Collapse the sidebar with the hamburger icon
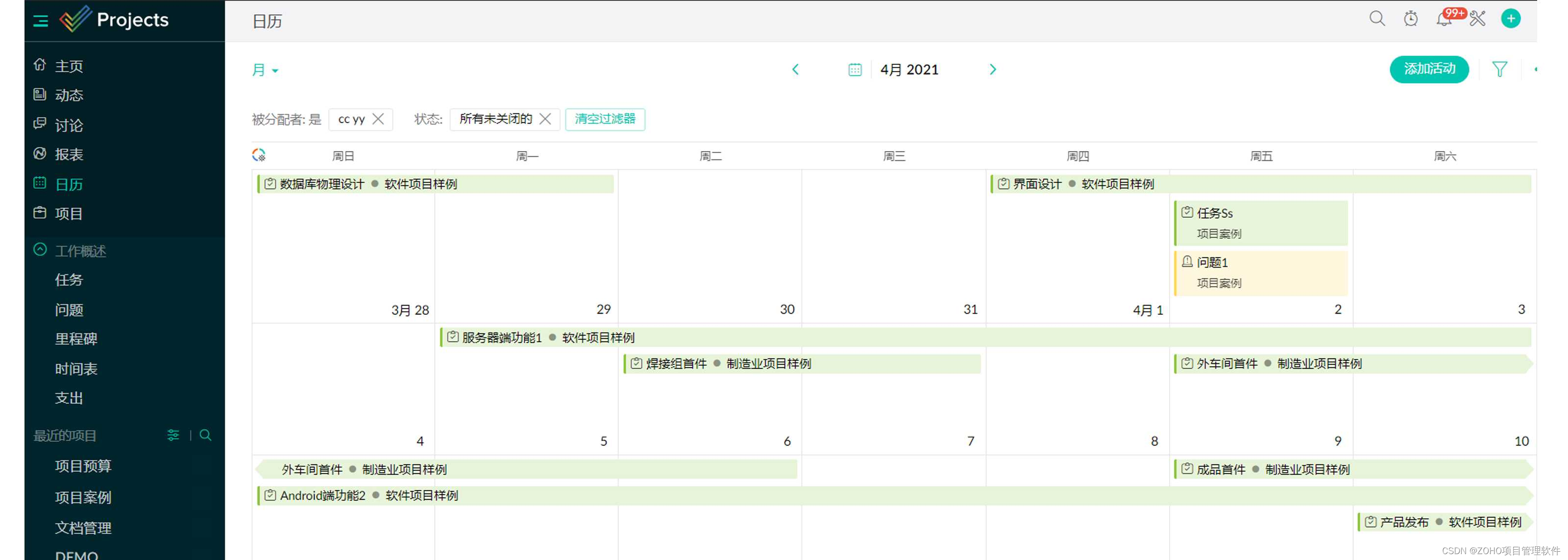This screenshot has width=1568, height=560. (x=41, y=21)
